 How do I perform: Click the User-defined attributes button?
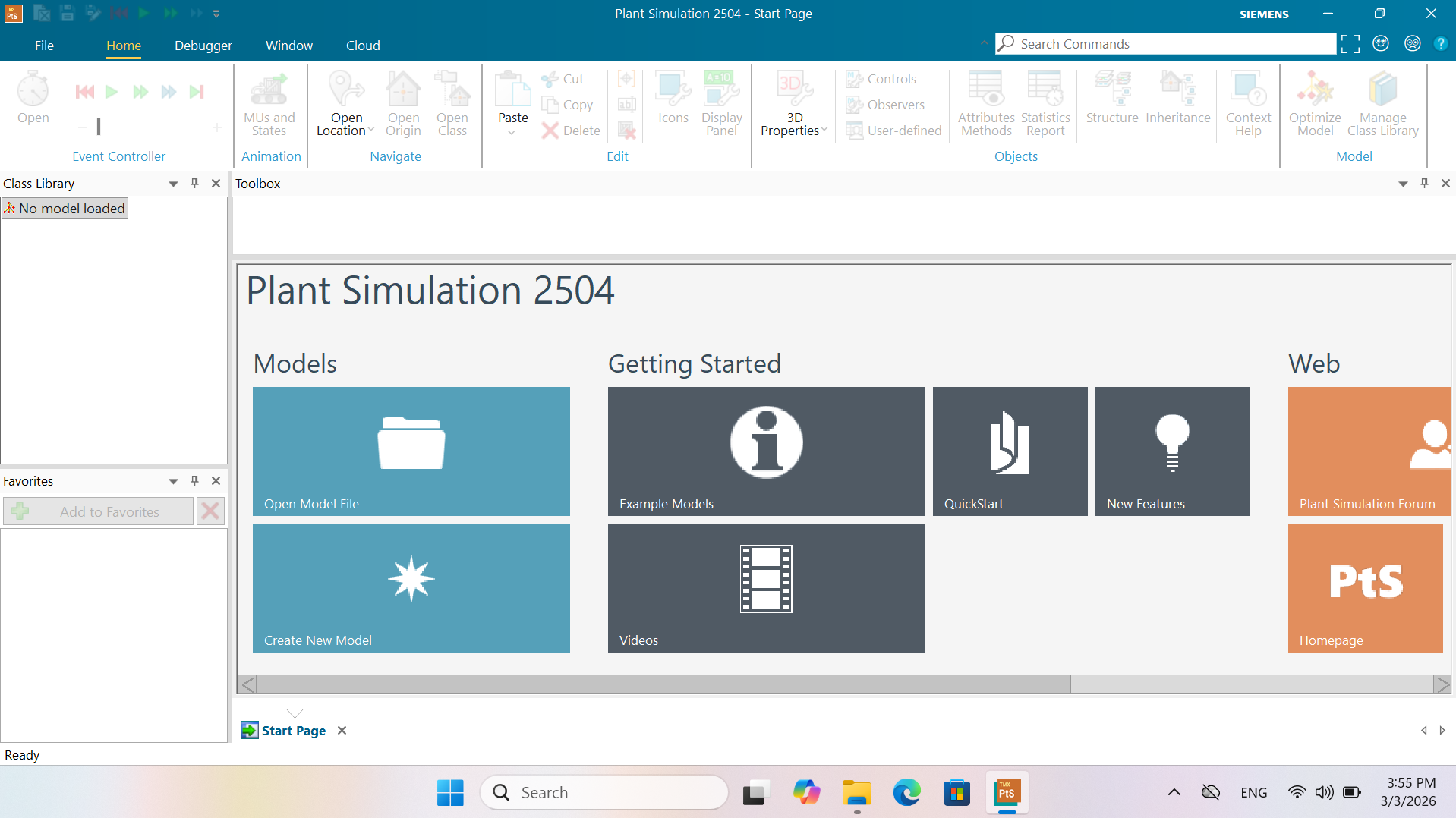(x=894, y=131)
